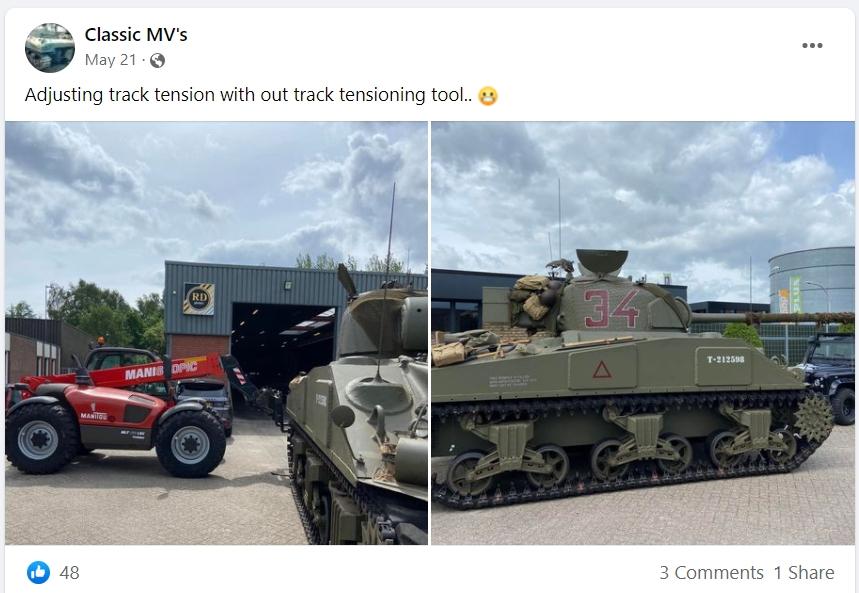Image resolution: width=859 pixels, height=593 pixels.
Task: Click the Classic MV's profile avatar
Action: (50, 48)
